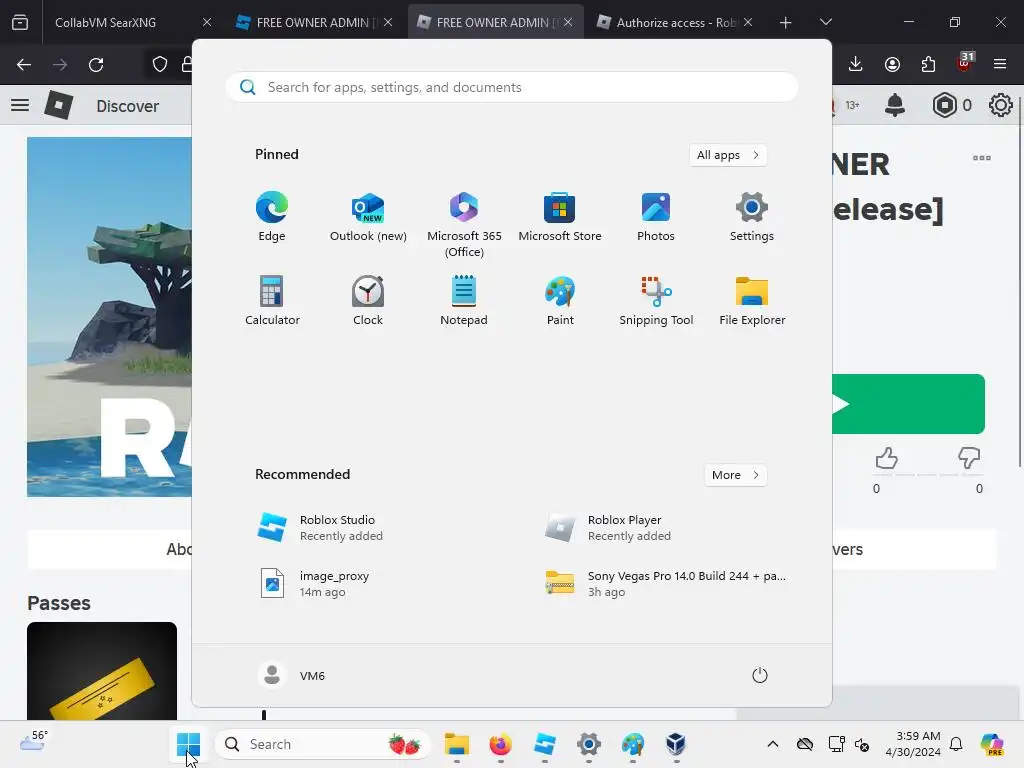Open Snipping Tool
The width and height of the screenshot is (1024, 768).
pyautogui.click(x=656, y=300)
